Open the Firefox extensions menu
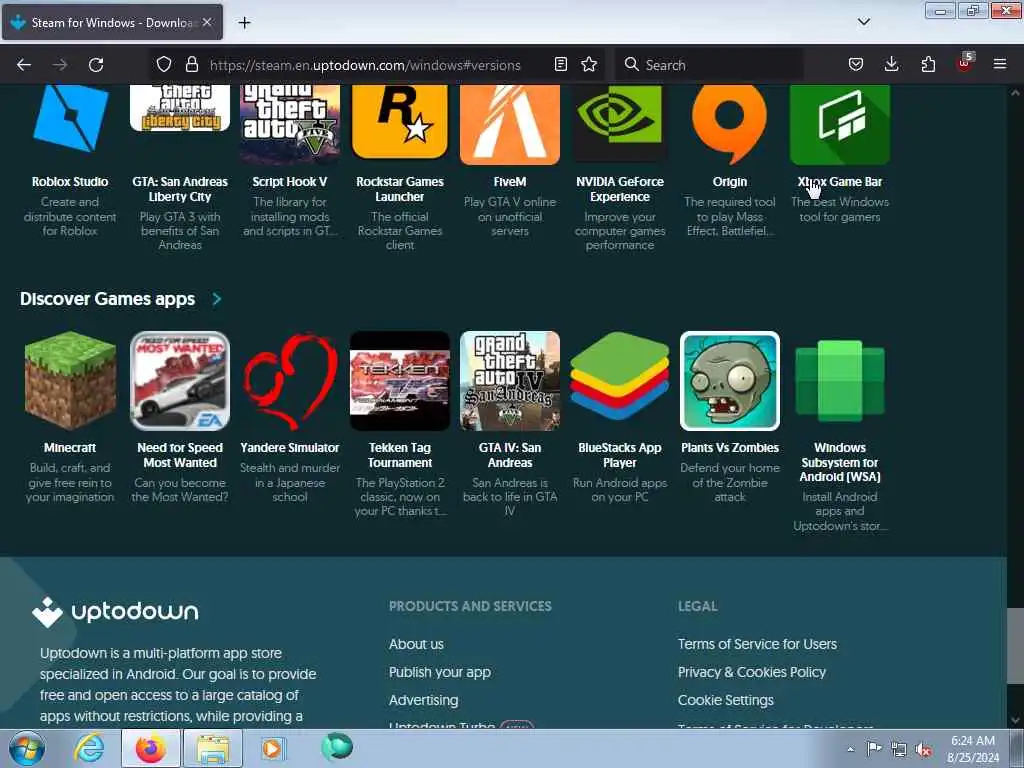The width and height of the screenshot is (1024, 768). point(928,64)
